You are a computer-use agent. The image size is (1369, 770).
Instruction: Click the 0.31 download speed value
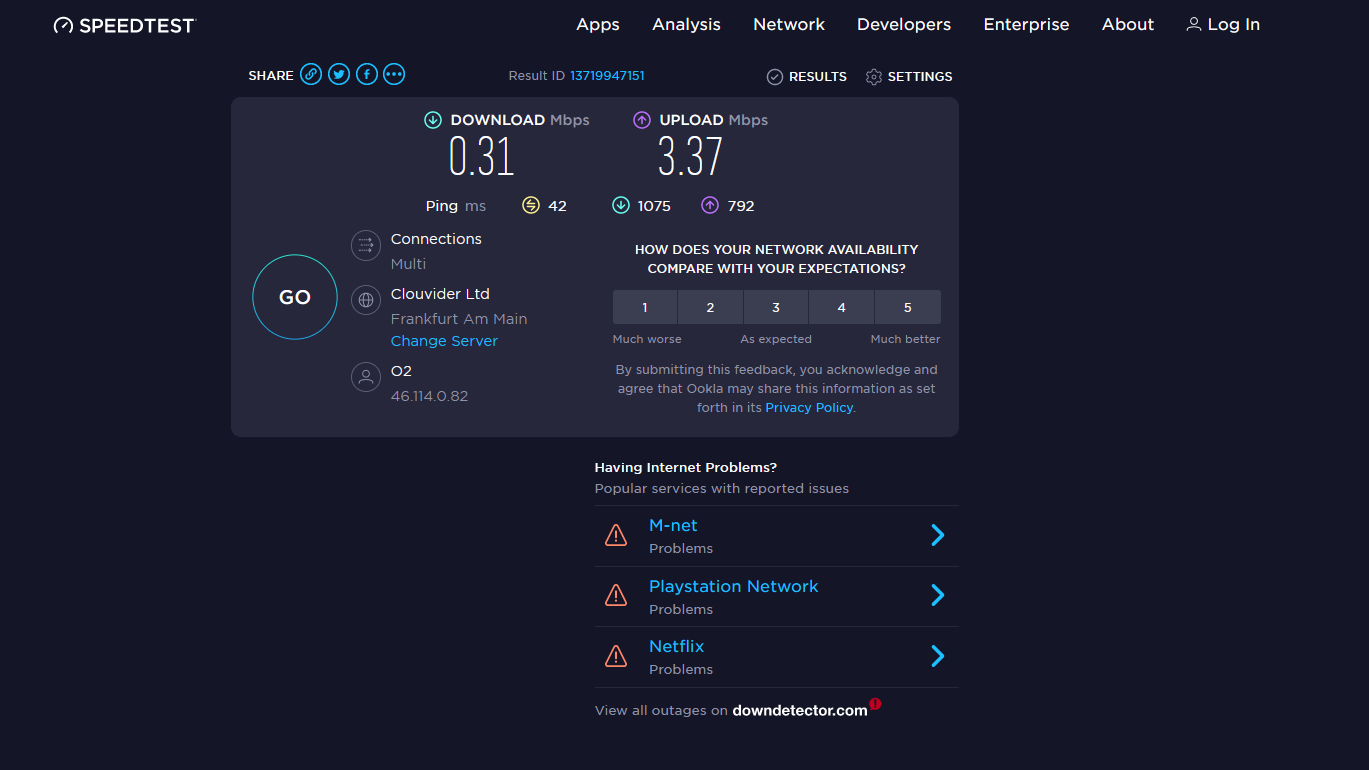[481, 157]
